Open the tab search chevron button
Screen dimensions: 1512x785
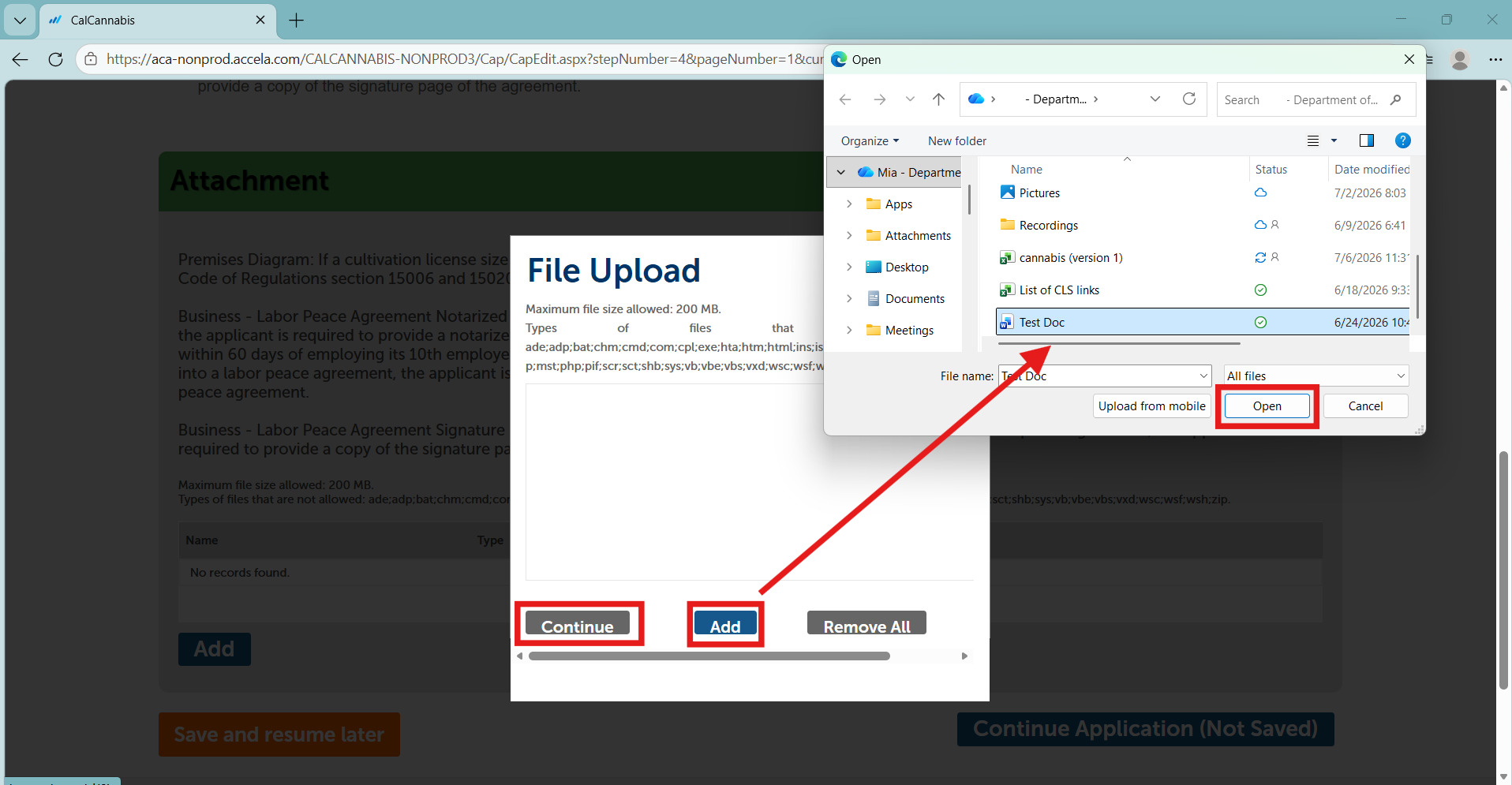(x=20, y=21)
